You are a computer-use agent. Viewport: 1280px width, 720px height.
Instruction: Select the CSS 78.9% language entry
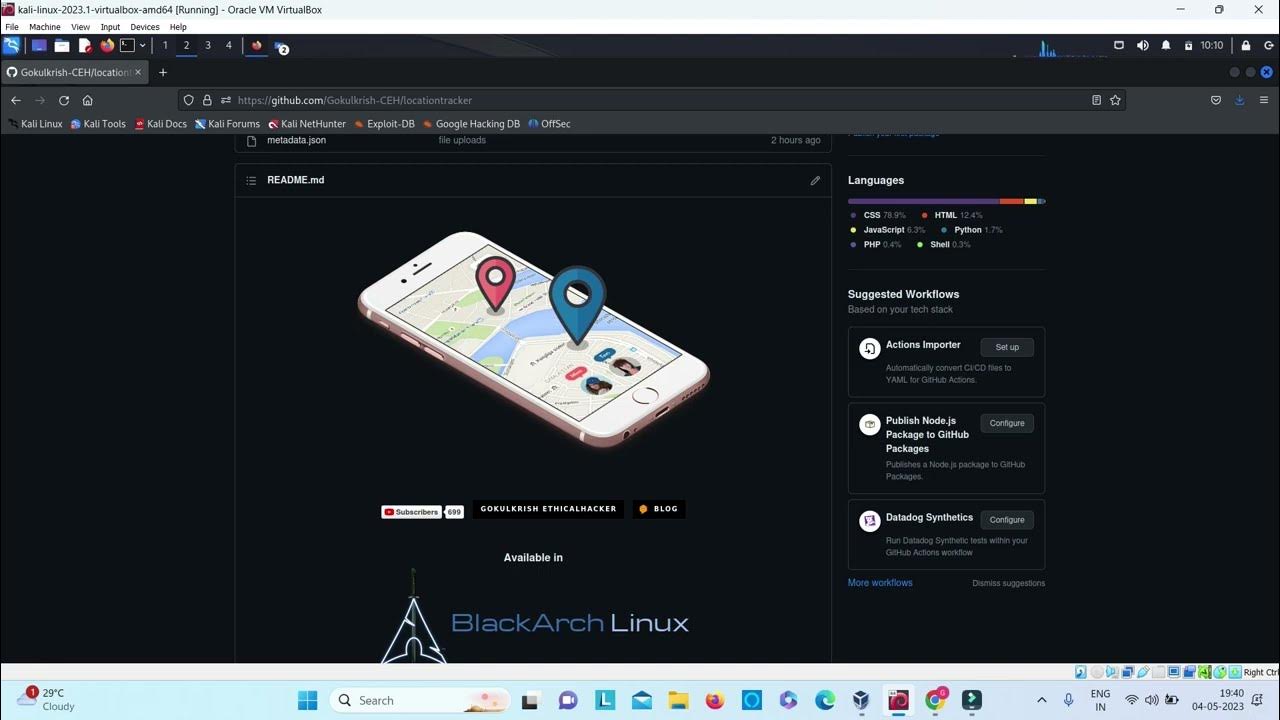click(878, 215)
